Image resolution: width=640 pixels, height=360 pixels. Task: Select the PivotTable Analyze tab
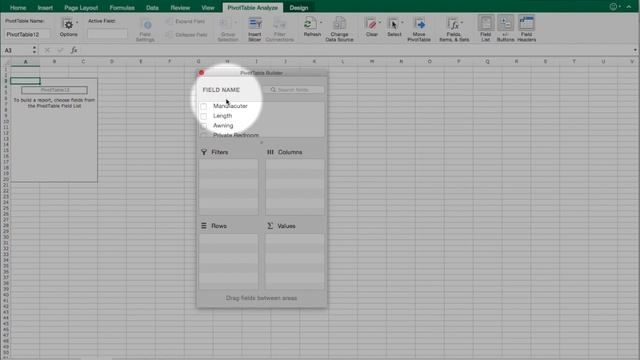(x=252, y=8)
